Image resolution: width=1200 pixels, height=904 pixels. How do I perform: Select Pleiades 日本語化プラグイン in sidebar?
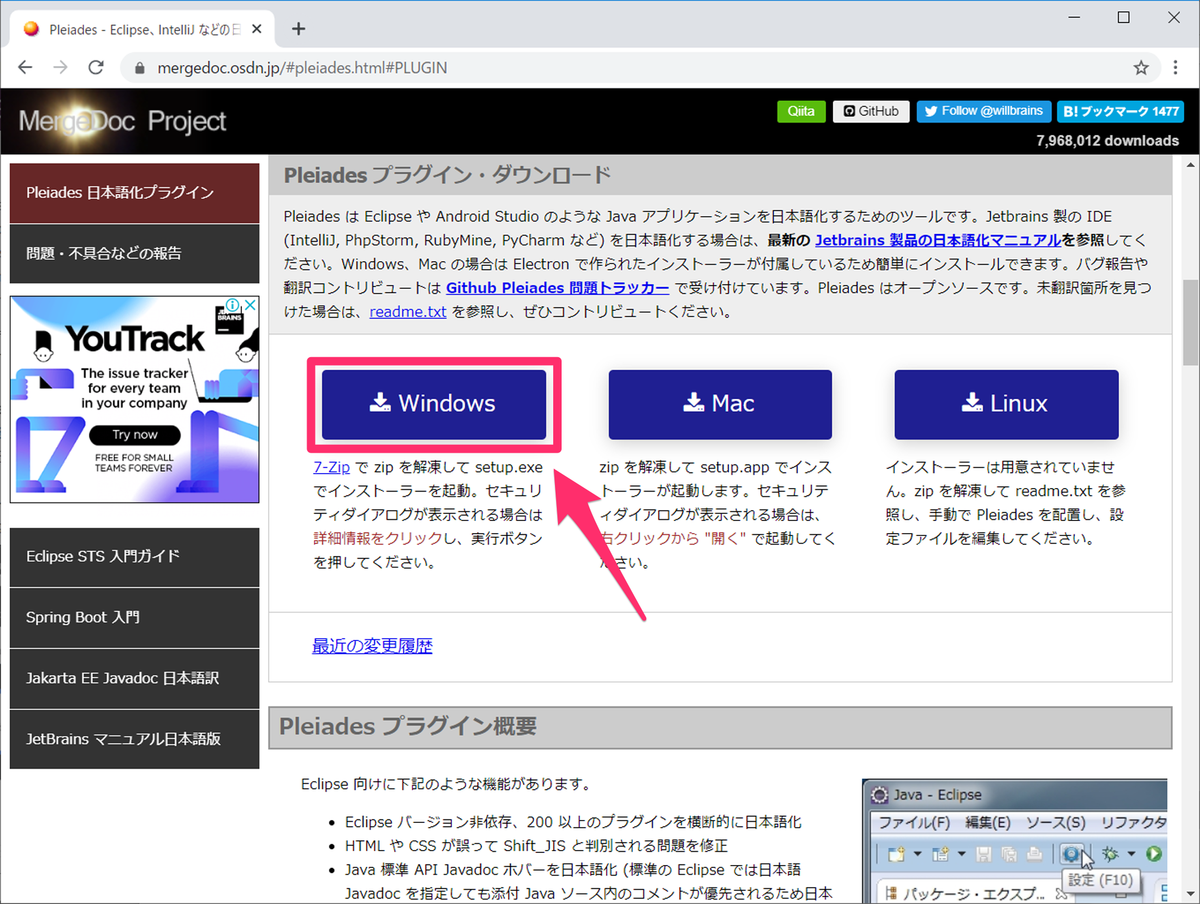point(134,192)
